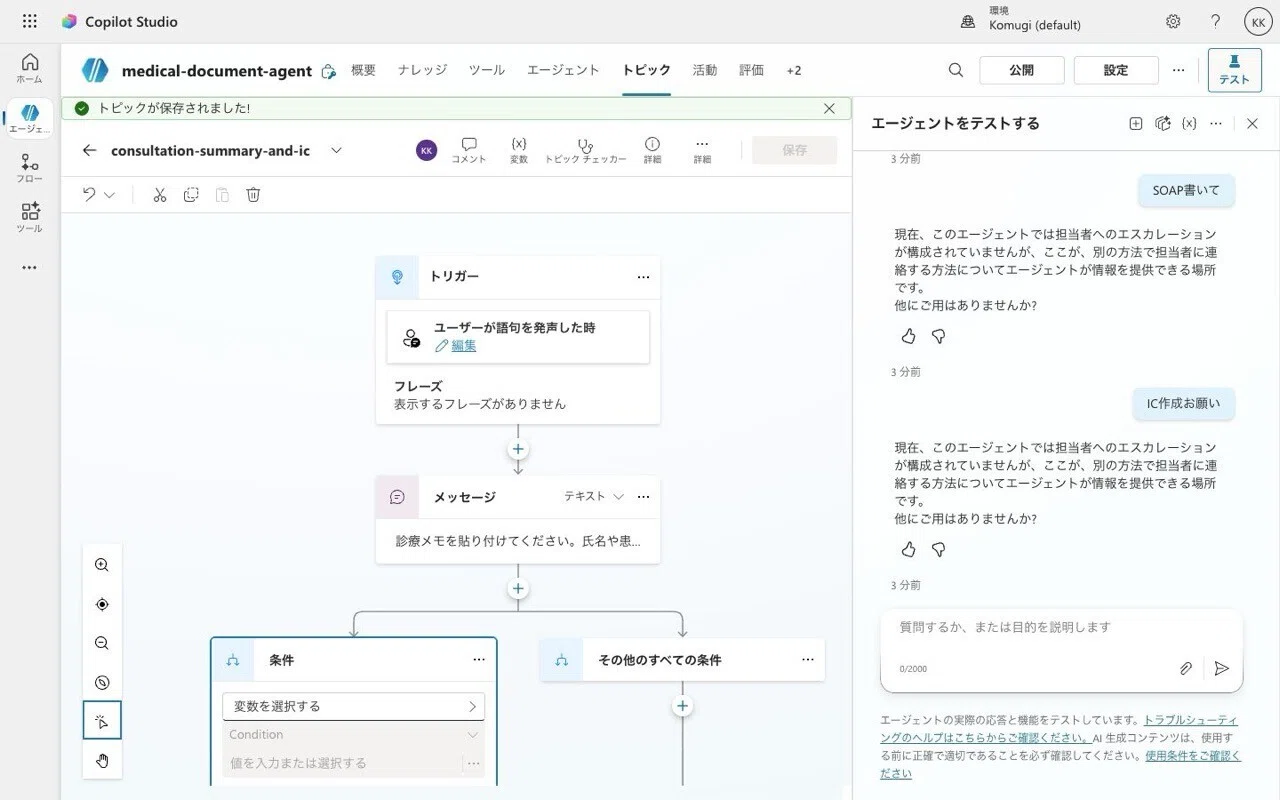Open the コメント (comment) toolbar button
The image size is (1280, 800).
(x=469, y=150)
